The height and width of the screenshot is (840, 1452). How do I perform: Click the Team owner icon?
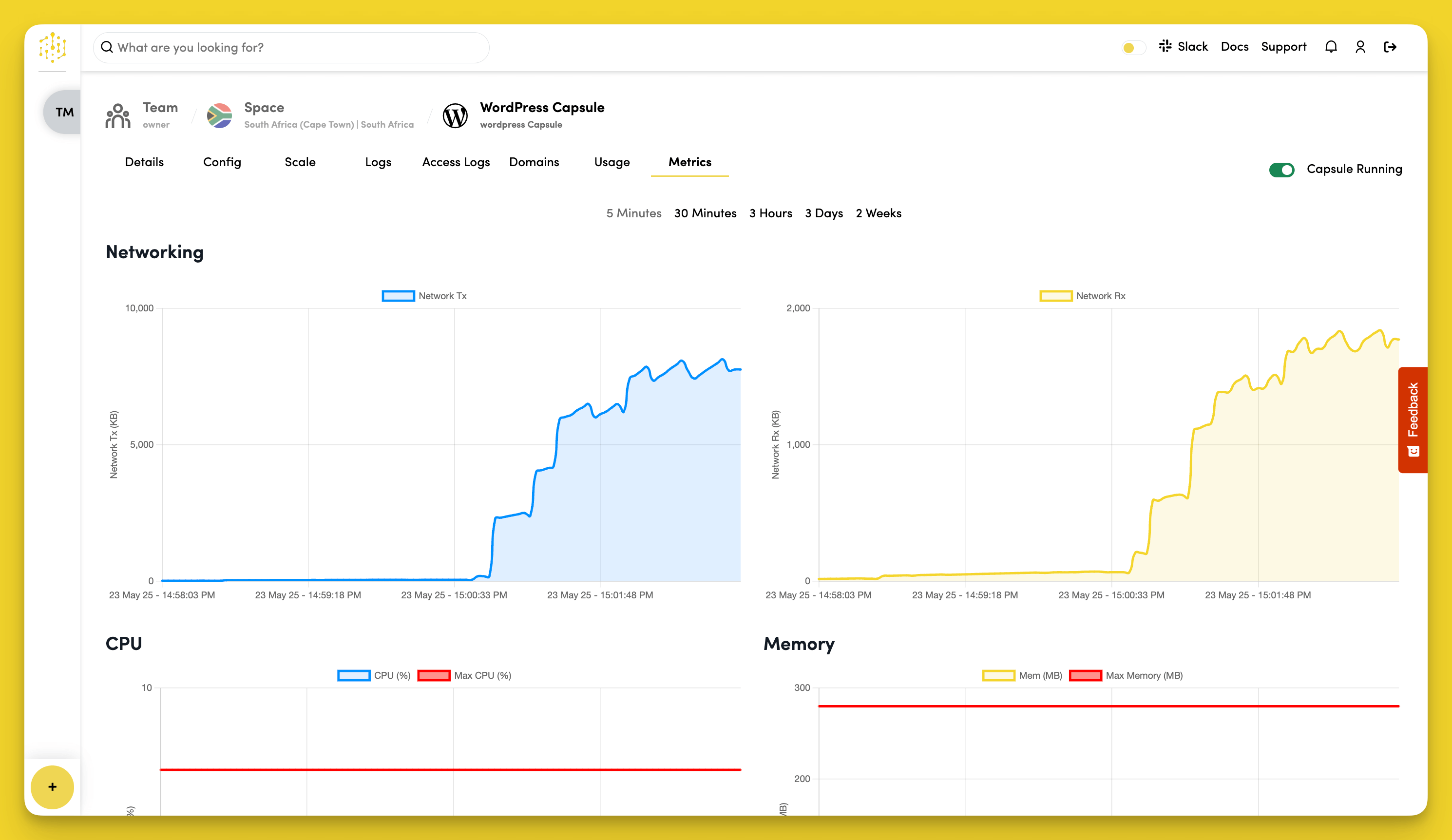(x=117, y=115)
